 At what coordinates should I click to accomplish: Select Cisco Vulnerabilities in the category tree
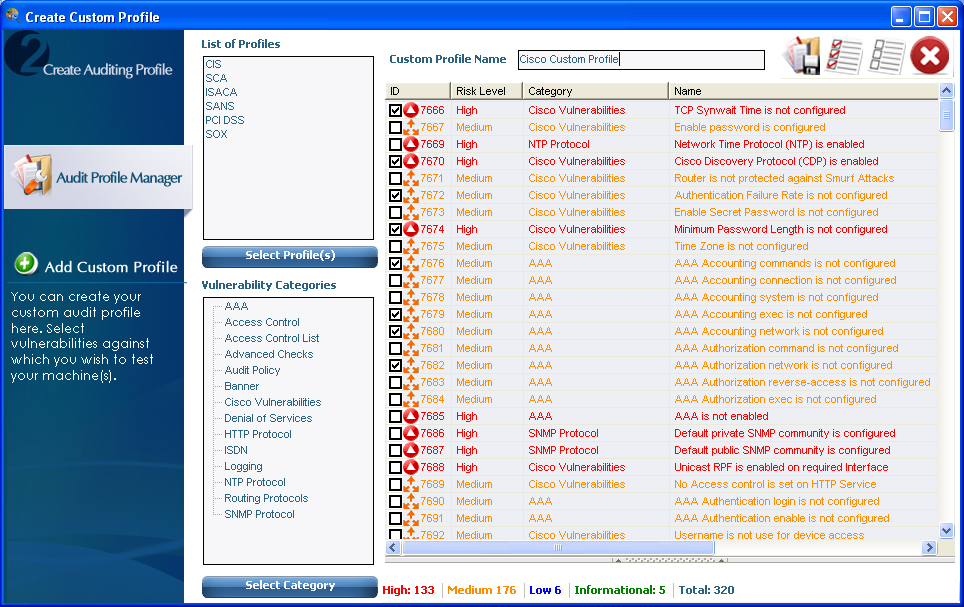[272, 402]
